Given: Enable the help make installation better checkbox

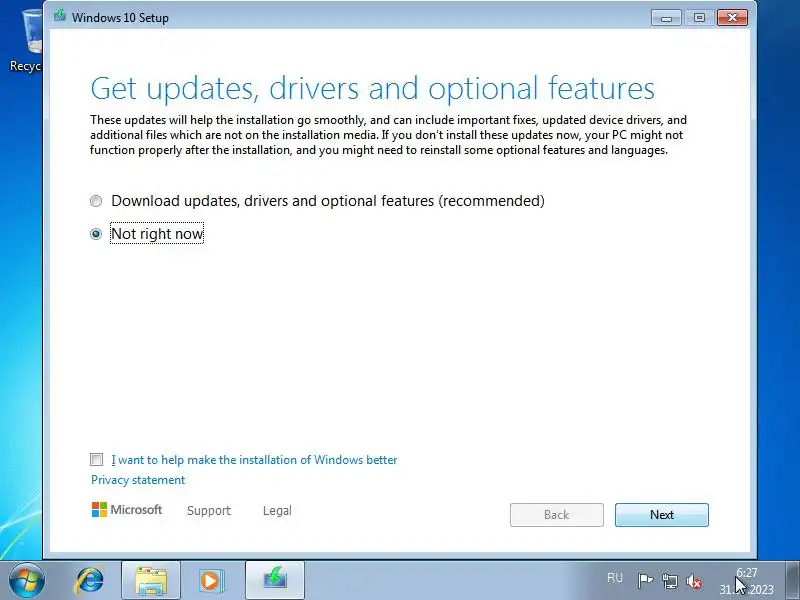Looking at the screenshot, I should tap(96, 460).
